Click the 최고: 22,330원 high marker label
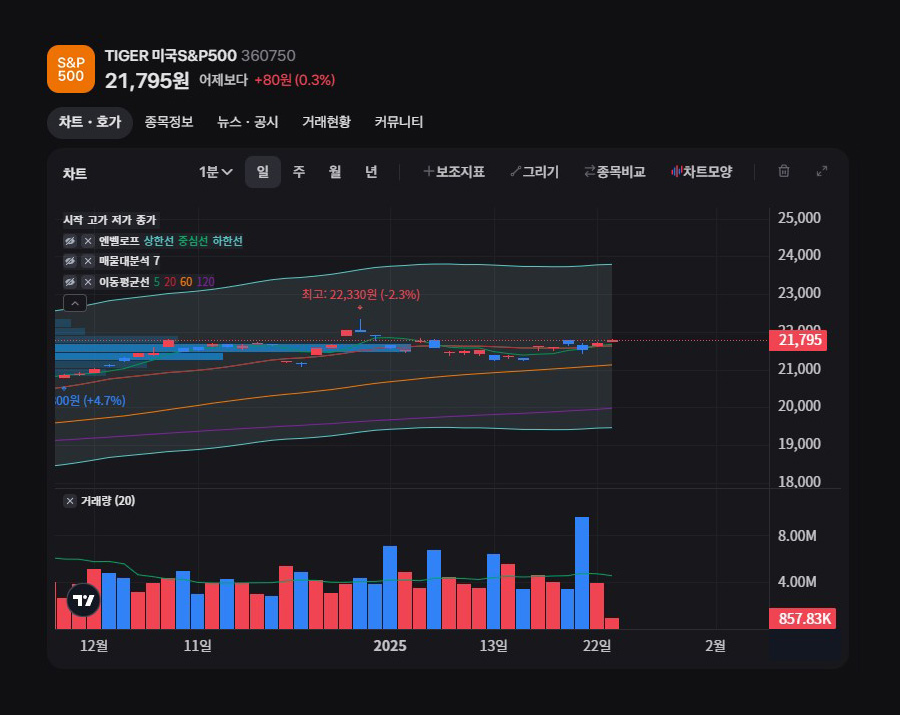Image resolution: width=900 pixels, height=715 pixels. pos(360,295)
